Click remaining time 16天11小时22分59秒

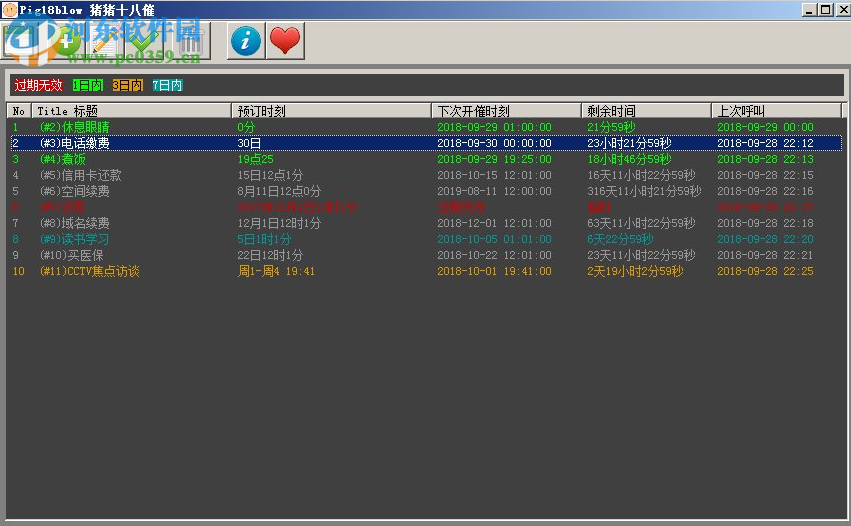[641, 175]
